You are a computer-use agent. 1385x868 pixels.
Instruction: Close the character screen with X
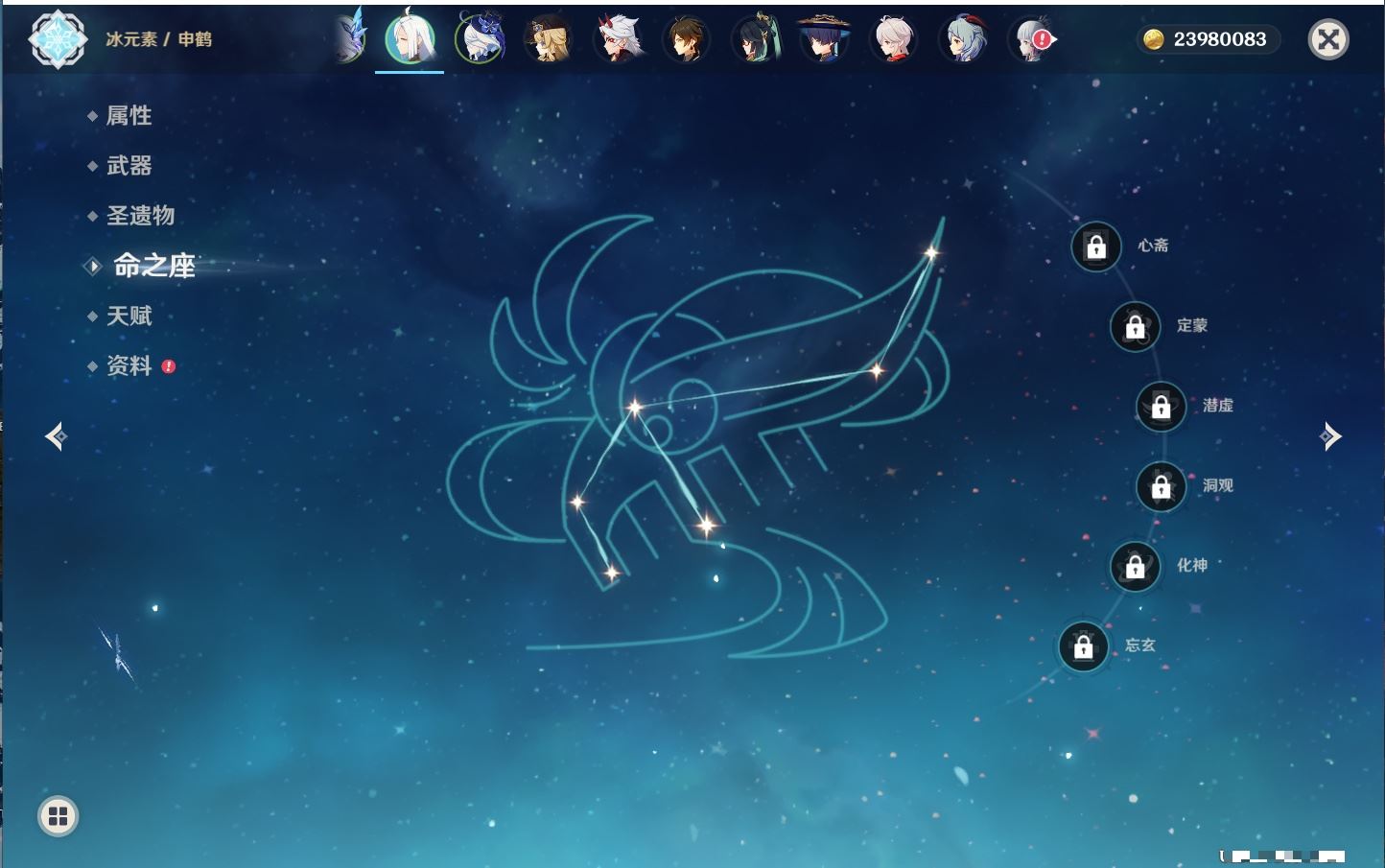pyautogui.click(x=1328, y=39)
